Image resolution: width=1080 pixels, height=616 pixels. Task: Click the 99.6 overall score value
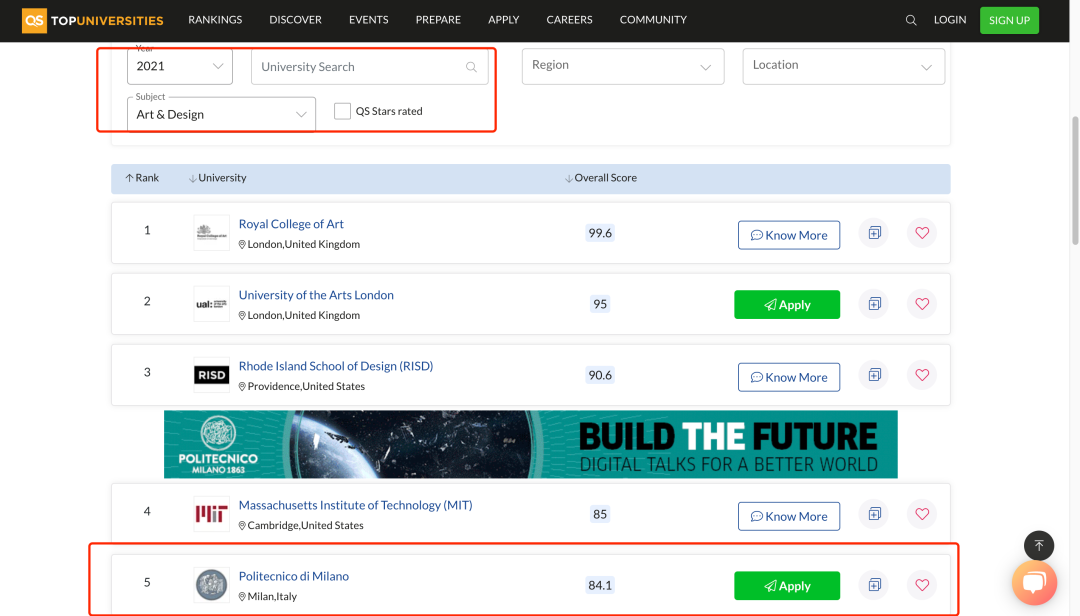[600, 233]
